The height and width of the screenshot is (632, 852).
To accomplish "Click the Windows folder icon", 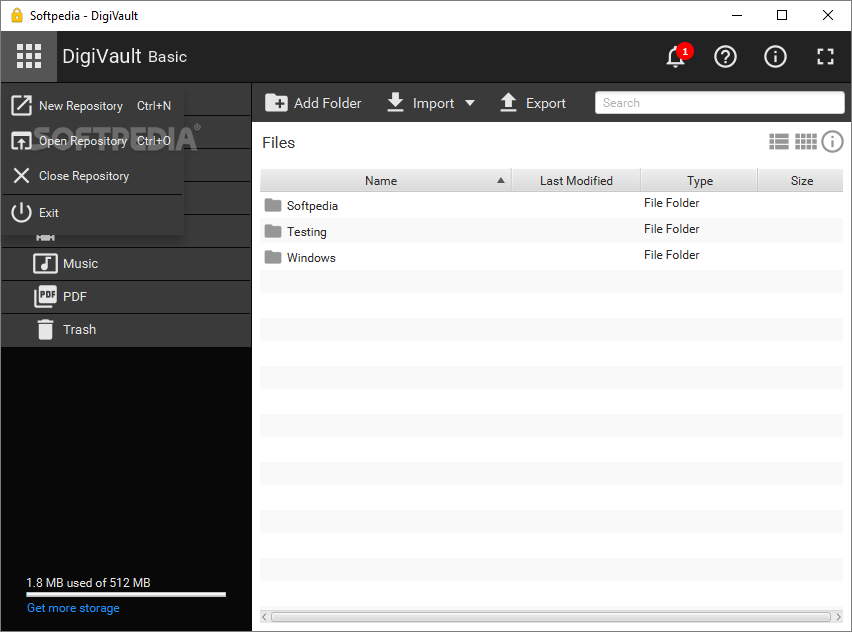I will click(273, 257).
